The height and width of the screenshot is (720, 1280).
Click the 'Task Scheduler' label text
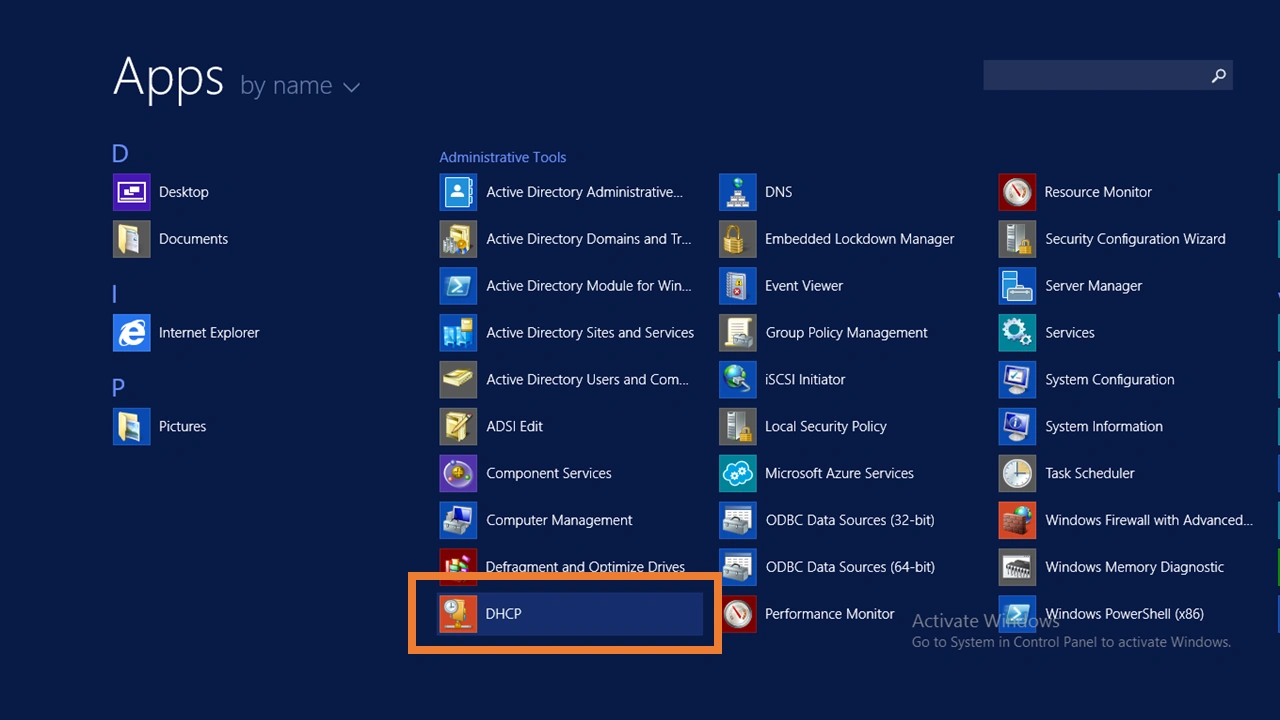pyautogui.click(x=1090, y=473)
